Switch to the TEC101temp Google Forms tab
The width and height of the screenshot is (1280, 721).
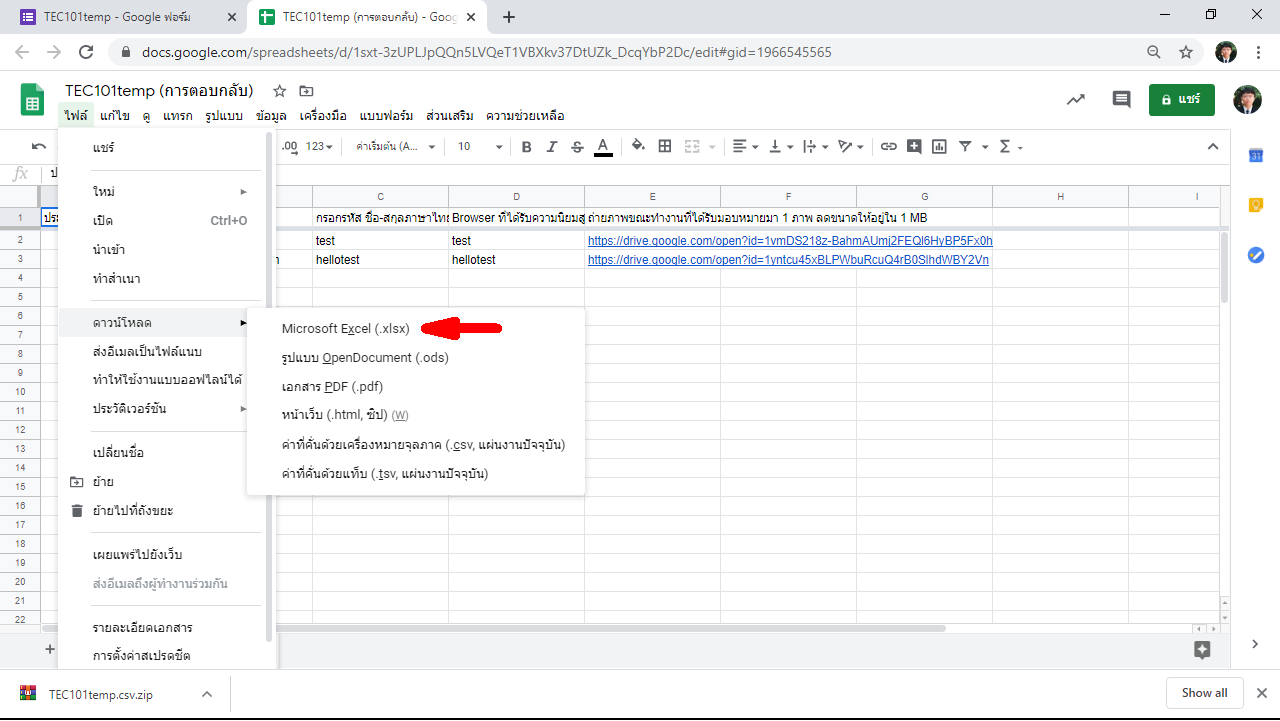[x=124, y=17]
